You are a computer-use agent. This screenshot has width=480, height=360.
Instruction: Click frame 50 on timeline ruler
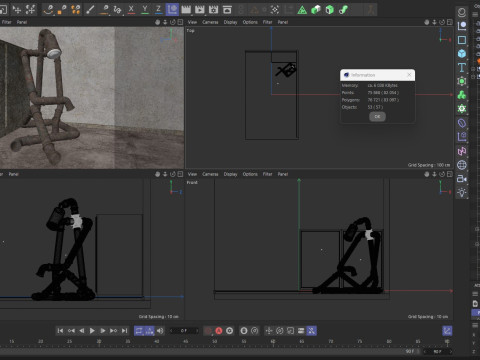(x=215, y=341)
